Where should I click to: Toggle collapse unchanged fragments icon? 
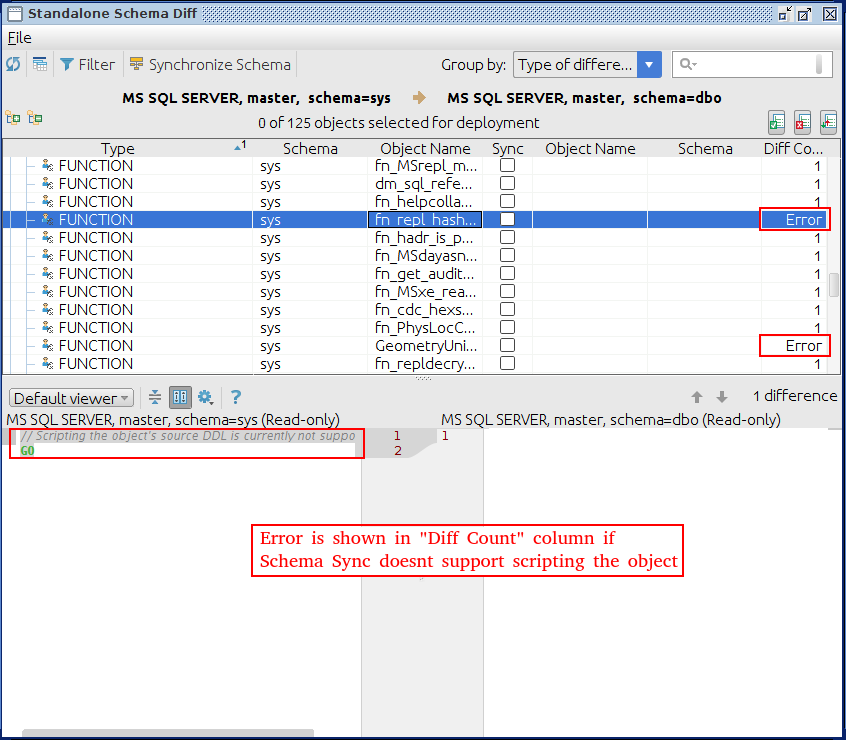coord(155,398)
